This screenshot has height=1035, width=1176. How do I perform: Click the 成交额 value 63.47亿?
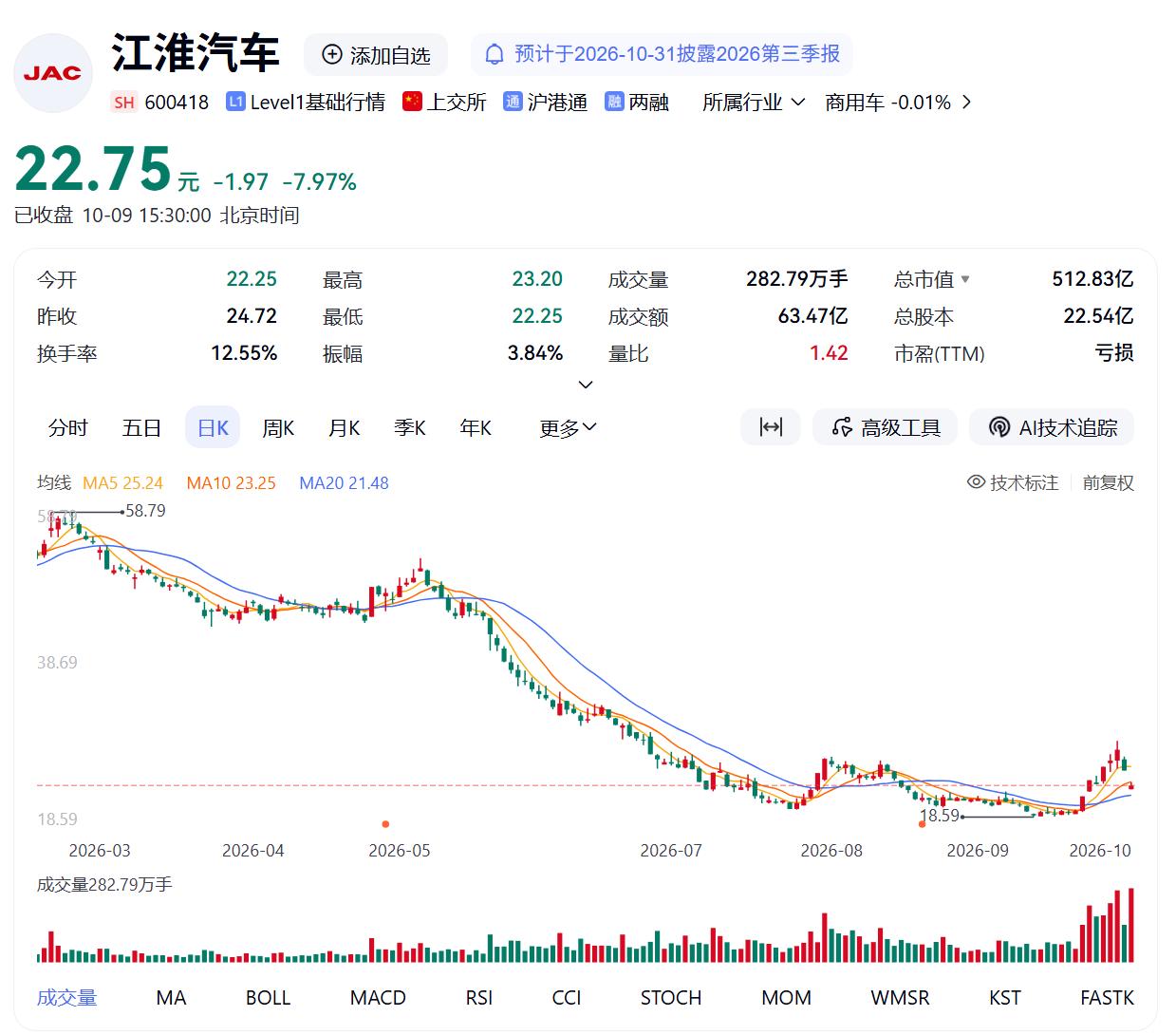click(812, 316)
